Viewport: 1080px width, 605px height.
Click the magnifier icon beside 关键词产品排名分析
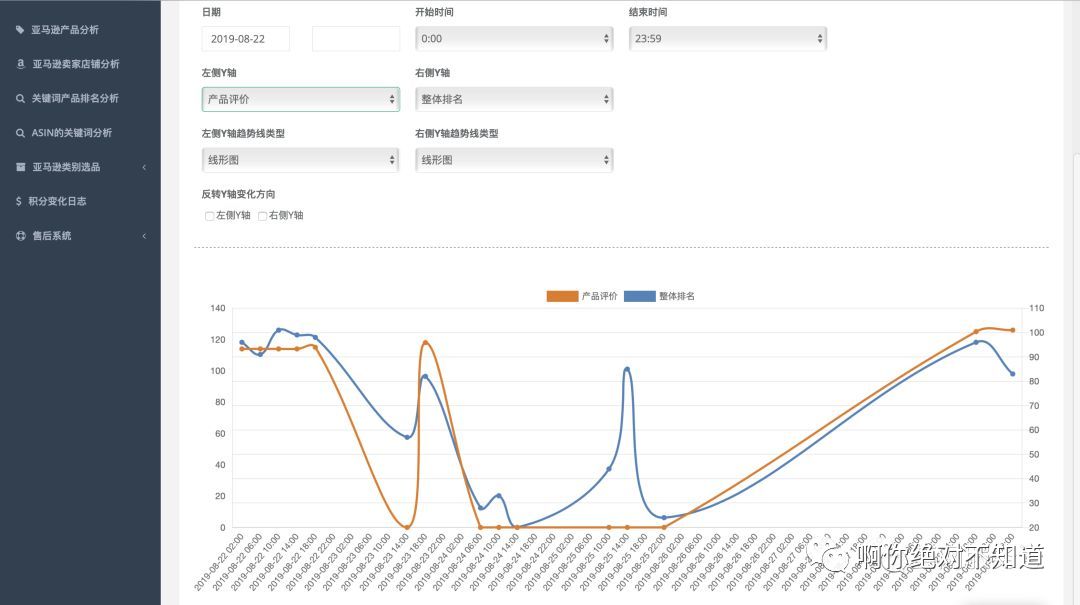coord(20,98)
